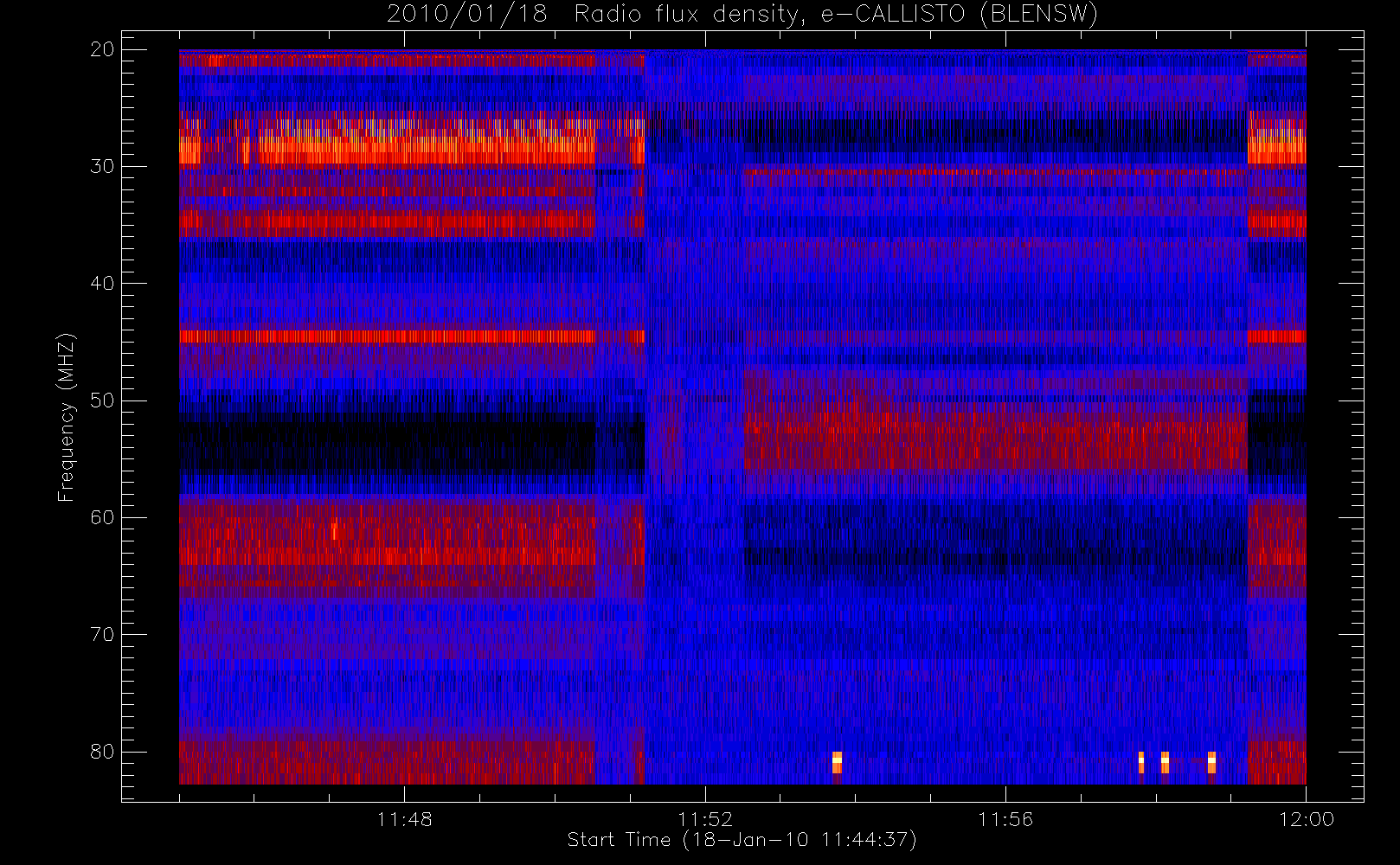Click the "50" frequency tick label
Viewport: 1400px width, 865px height.
coord(102,400)
